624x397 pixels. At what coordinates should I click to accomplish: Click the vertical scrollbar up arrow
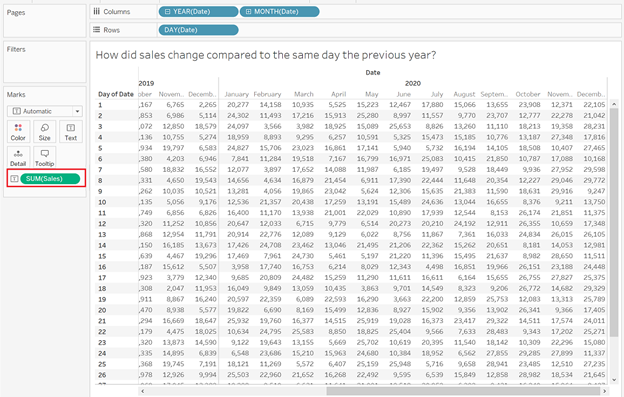pos(614,103)
